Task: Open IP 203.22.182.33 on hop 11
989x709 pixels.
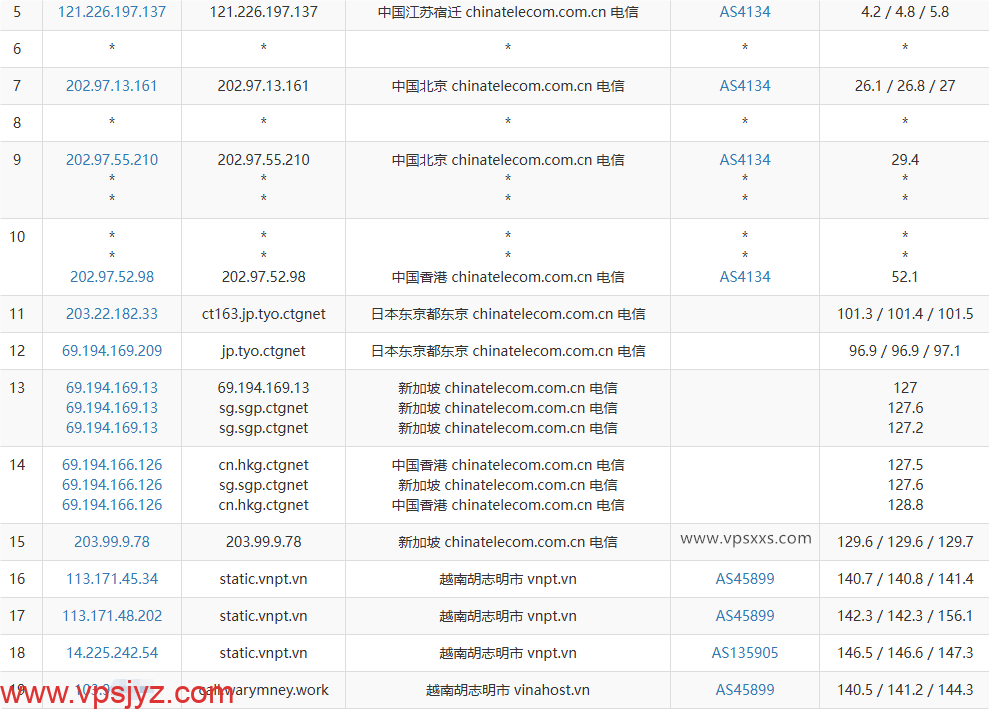Action: pyautogui.click(x=111, y=314)
